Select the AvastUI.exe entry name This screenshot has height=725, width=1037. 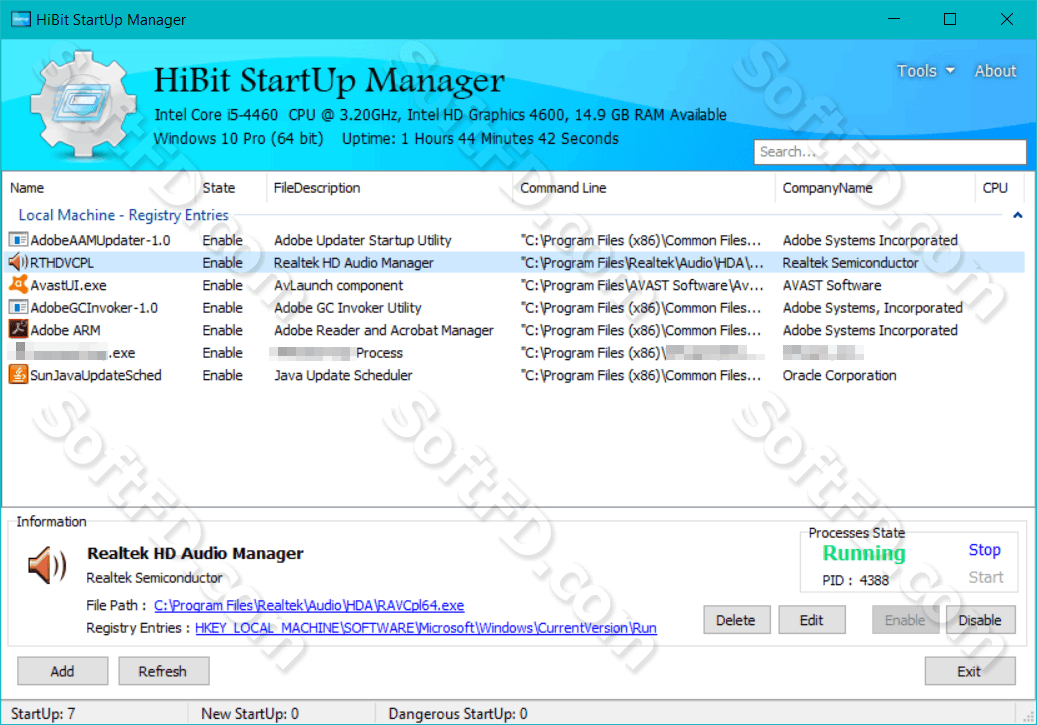68,285
